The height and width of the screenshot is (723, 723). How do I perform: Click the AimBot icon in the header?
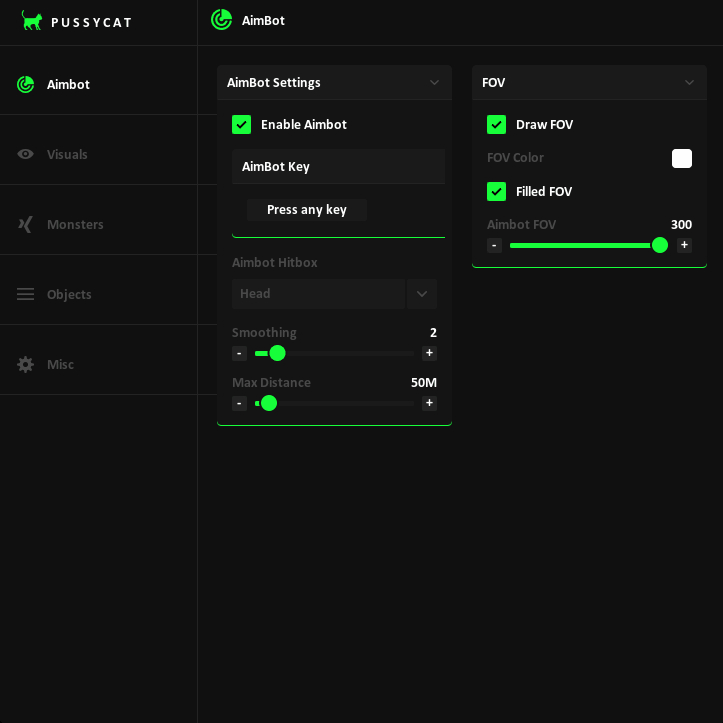click(221, 20)
